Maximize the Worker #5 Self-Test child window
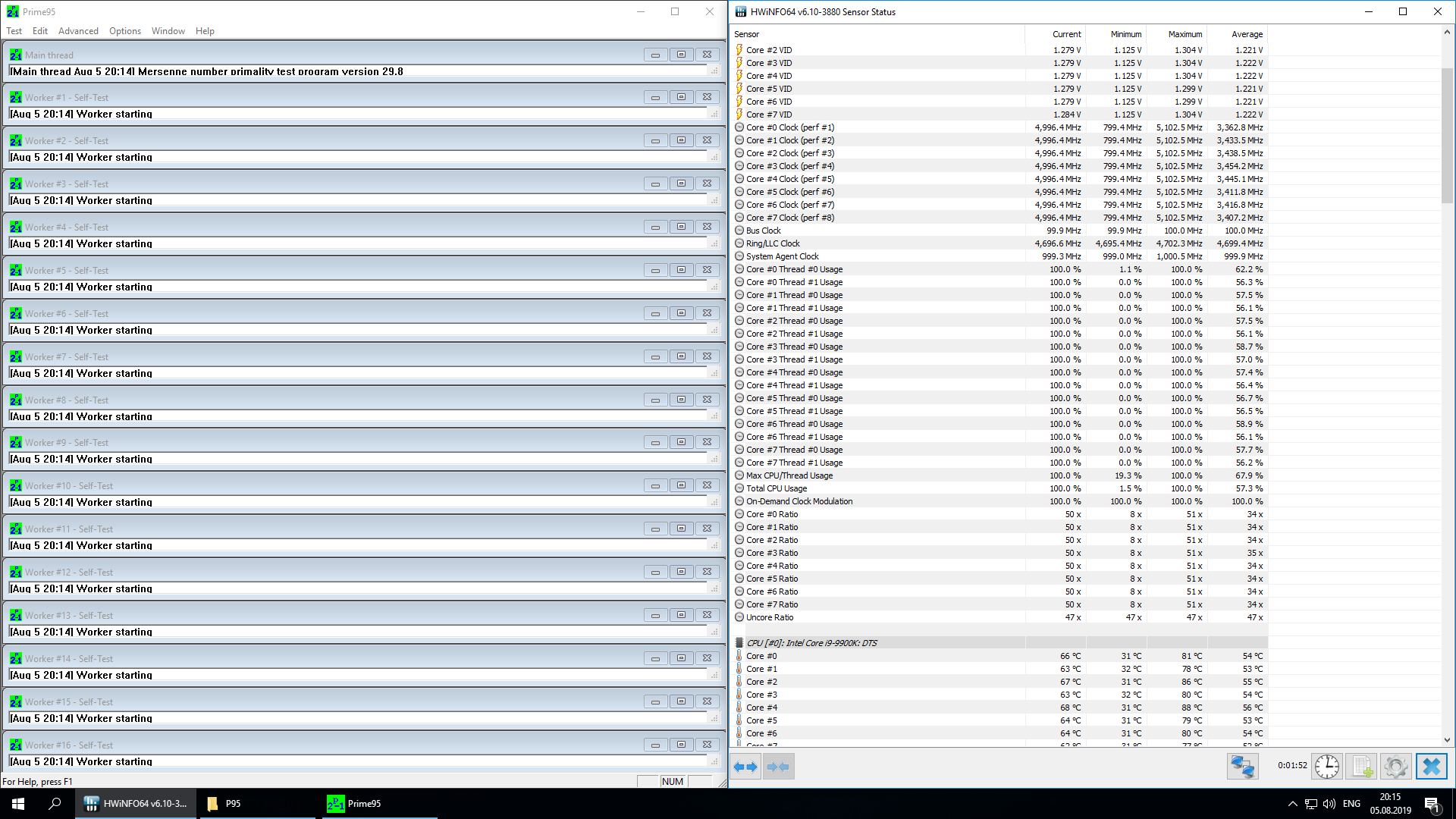The height and width of the screenshot is (819, 1456). pyautogui.click(x=681, y=271)
